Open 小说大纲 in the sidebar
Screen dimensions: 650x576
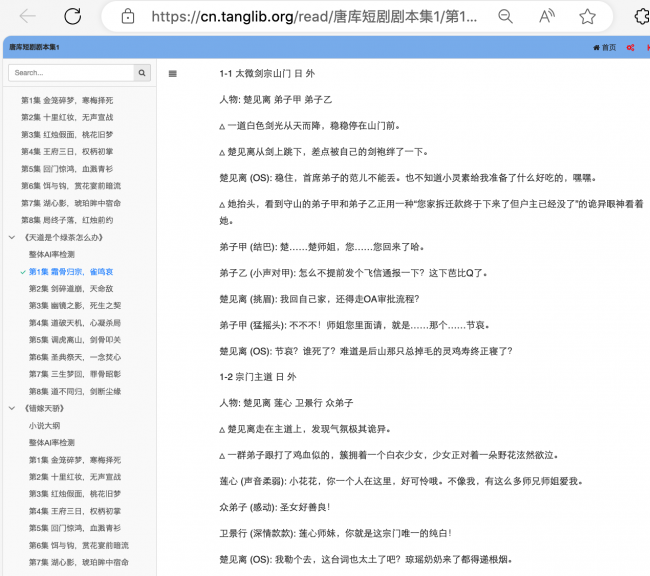(43, 425)
